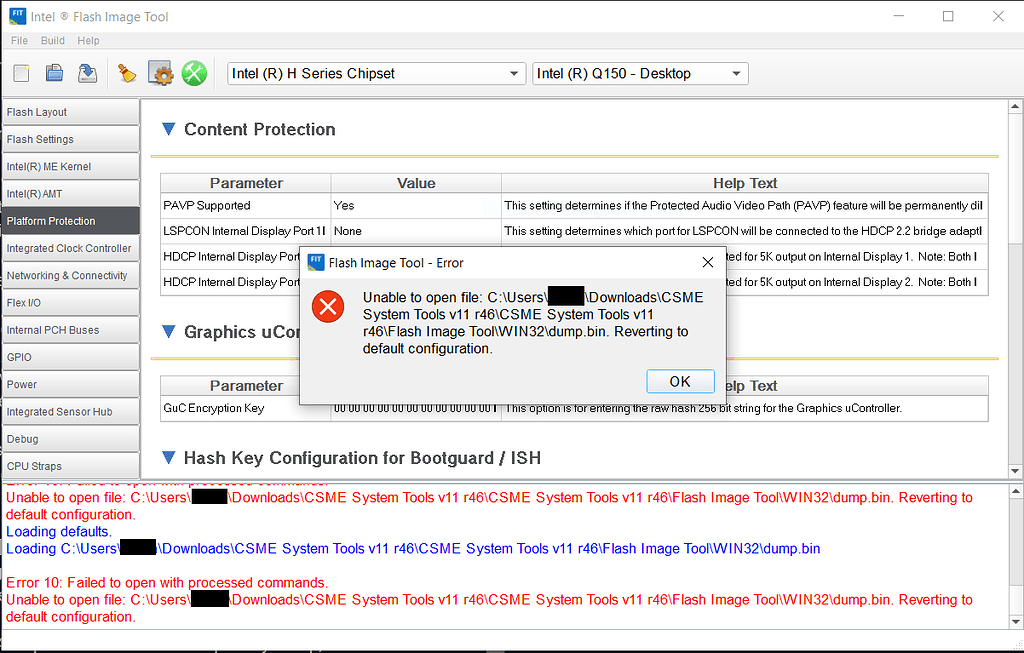
Task: Click the green Build image icon
Action: point(194,73)
